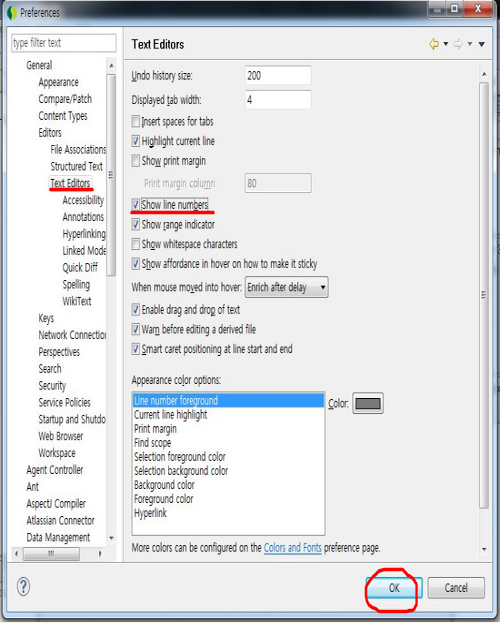The image size is (500, 623).
Task: Open File Associations tree node
Action: 78,149
